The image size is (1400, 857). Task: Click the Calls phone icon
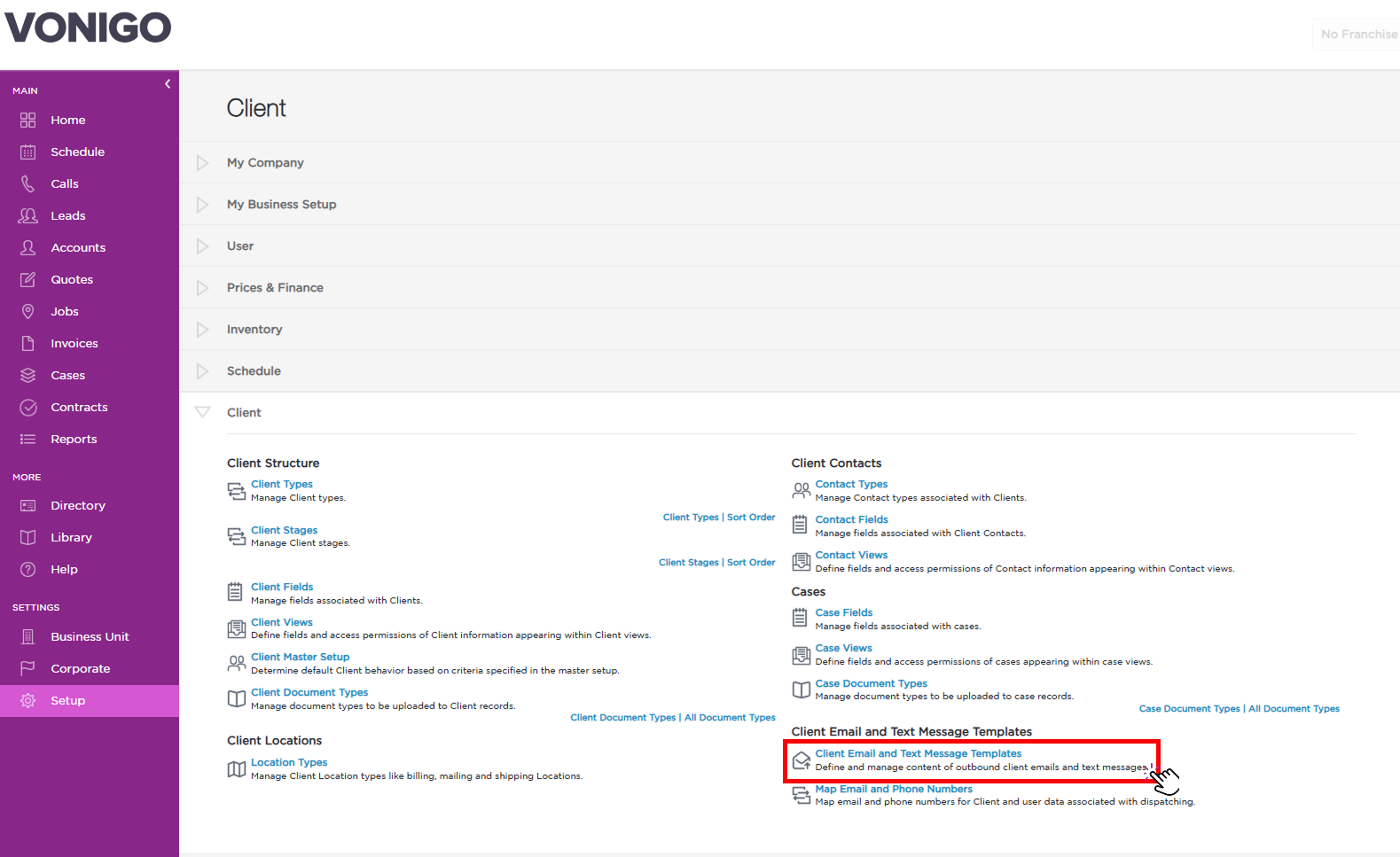(x=28, y=183)
